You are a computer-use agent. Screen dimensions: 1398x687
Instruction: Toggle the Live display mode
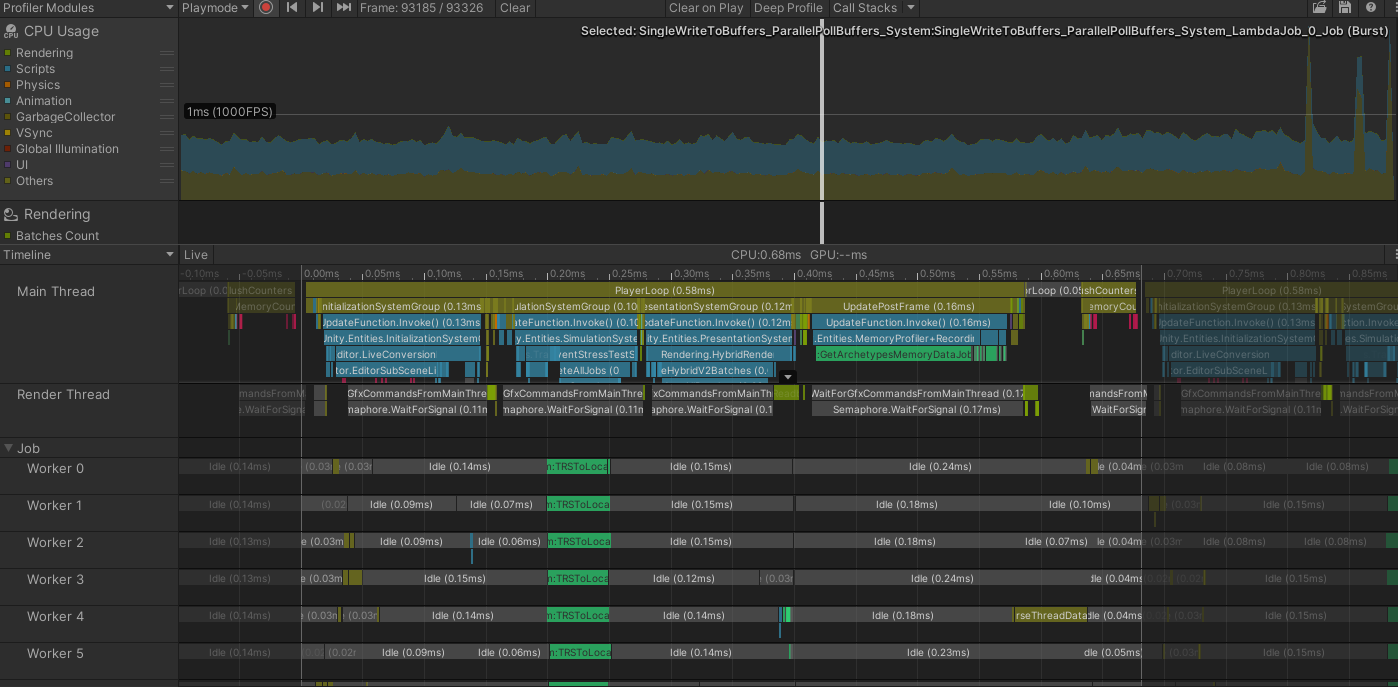click(x=195, y=254)
